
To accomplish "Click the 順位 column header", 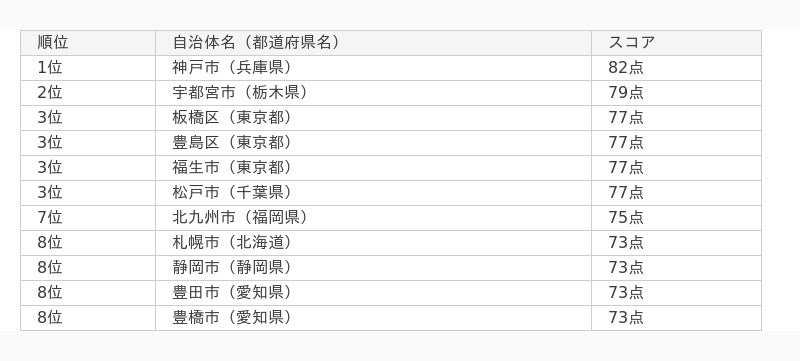I will (88, 43).
